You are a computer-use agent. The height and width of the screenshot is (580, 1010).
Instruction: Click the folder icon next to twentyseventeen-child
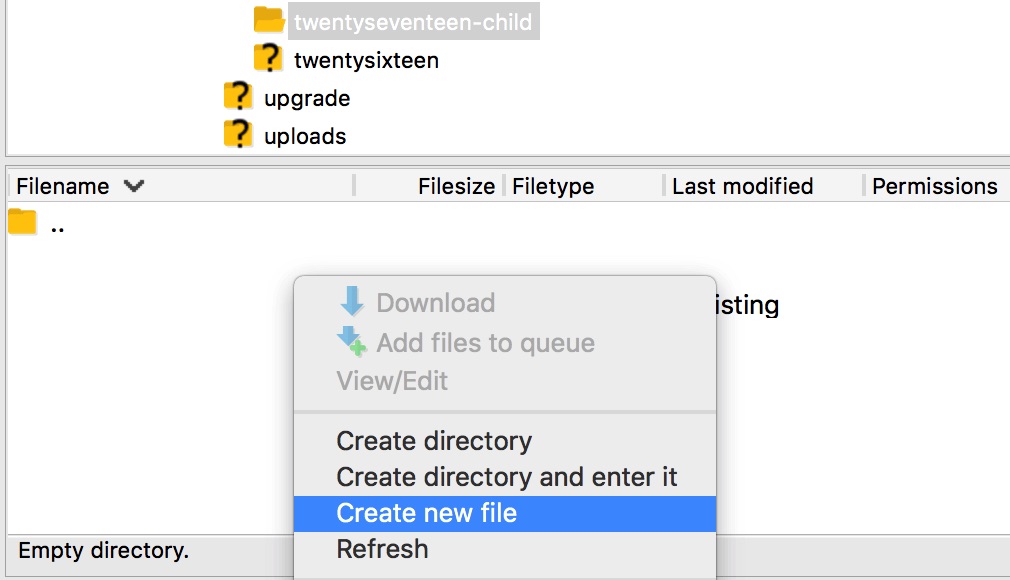pyautogui.click(x=268, y=20)
